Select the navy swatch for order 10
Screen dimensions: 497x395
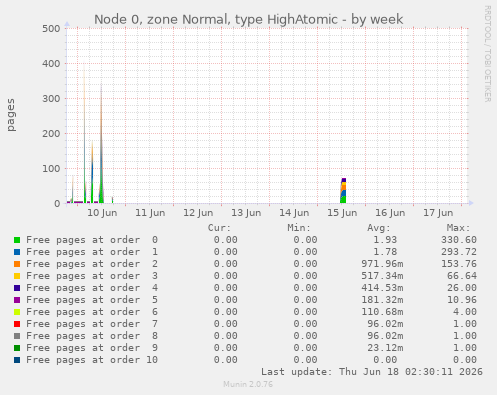click(17, 360)
